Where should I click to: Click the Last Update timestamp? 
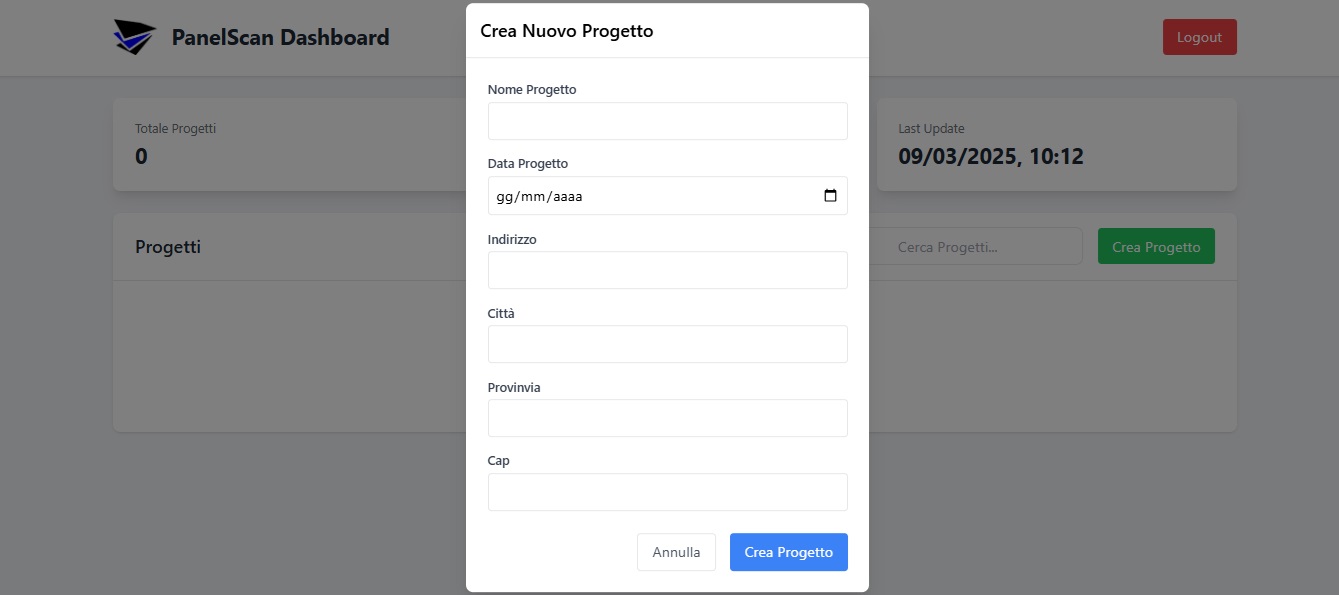click(990, 157)
